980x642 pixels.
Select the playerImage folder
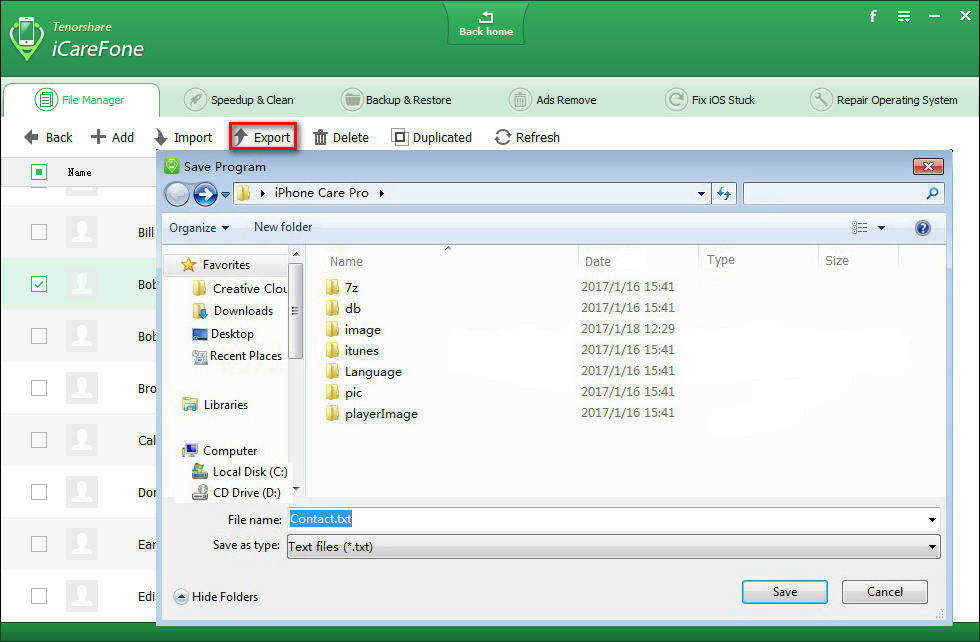[372, 413]
